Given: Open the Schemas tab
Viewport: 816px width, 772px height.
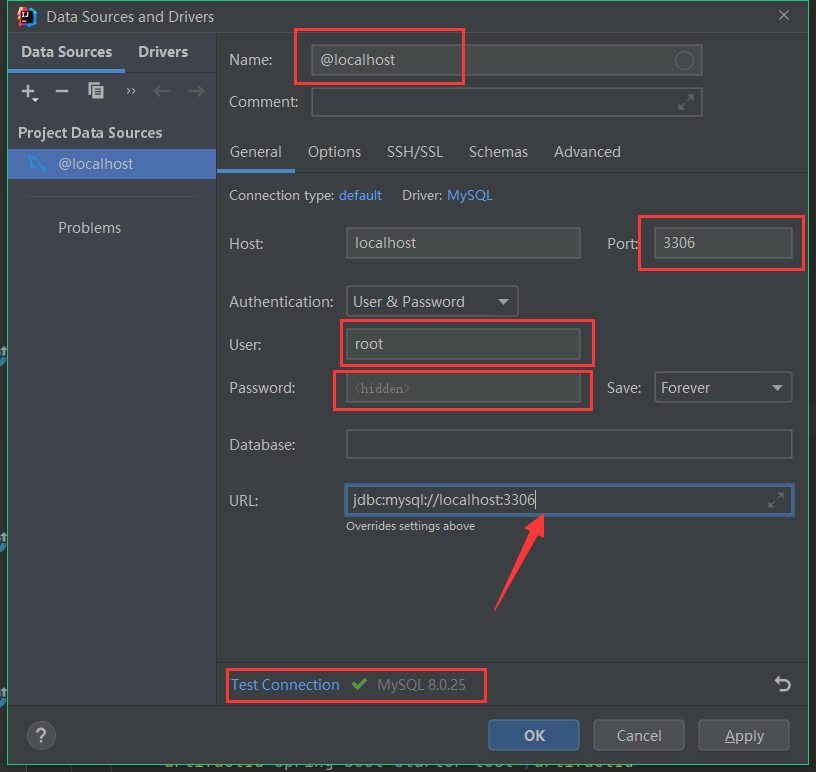Looking at the screenshot, I should pyautogui.click(x=498, y=152).
